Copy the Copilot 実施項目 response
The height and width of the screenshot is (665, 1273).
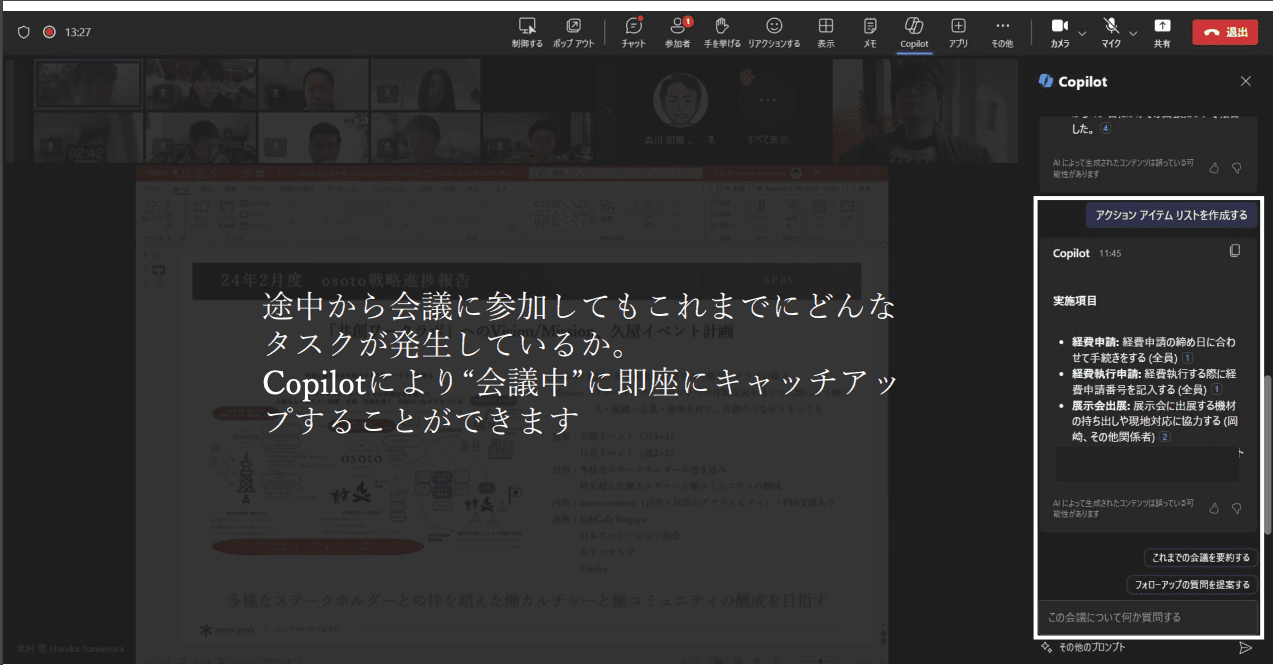1235,251
